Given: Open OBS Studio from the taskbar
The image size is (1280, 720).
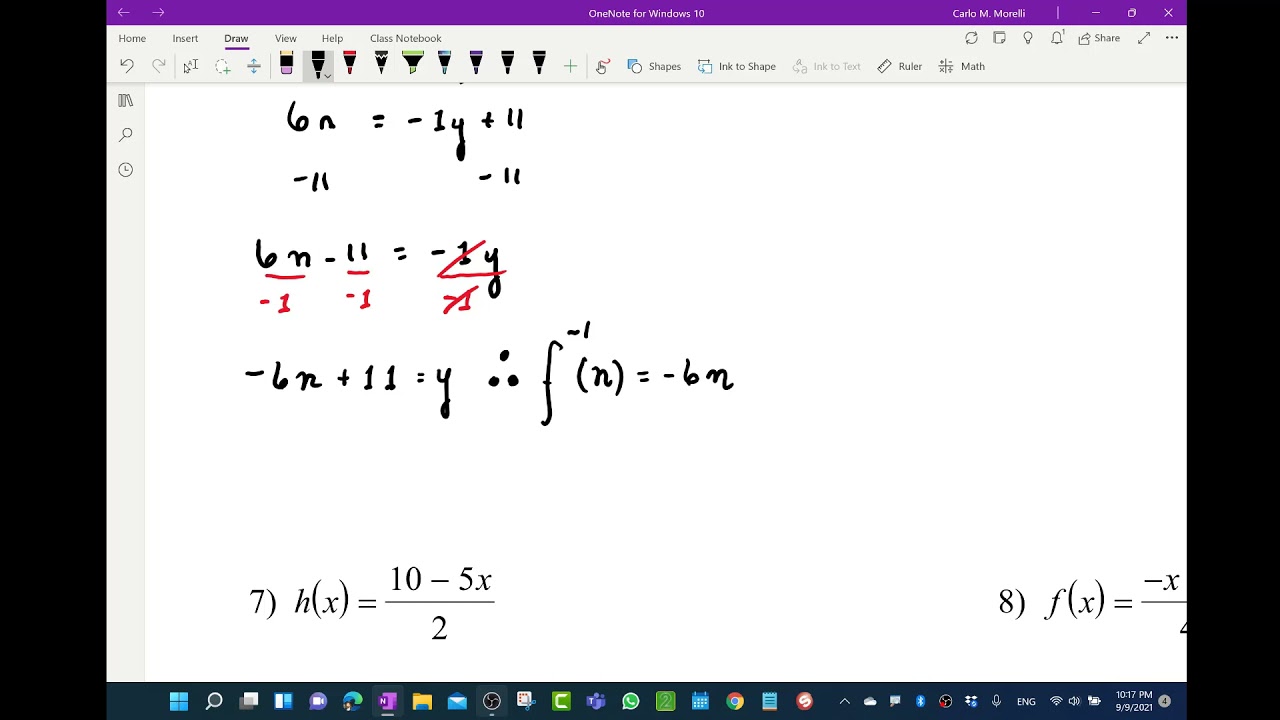Looking at the screenshot, I should coord(492,701).
